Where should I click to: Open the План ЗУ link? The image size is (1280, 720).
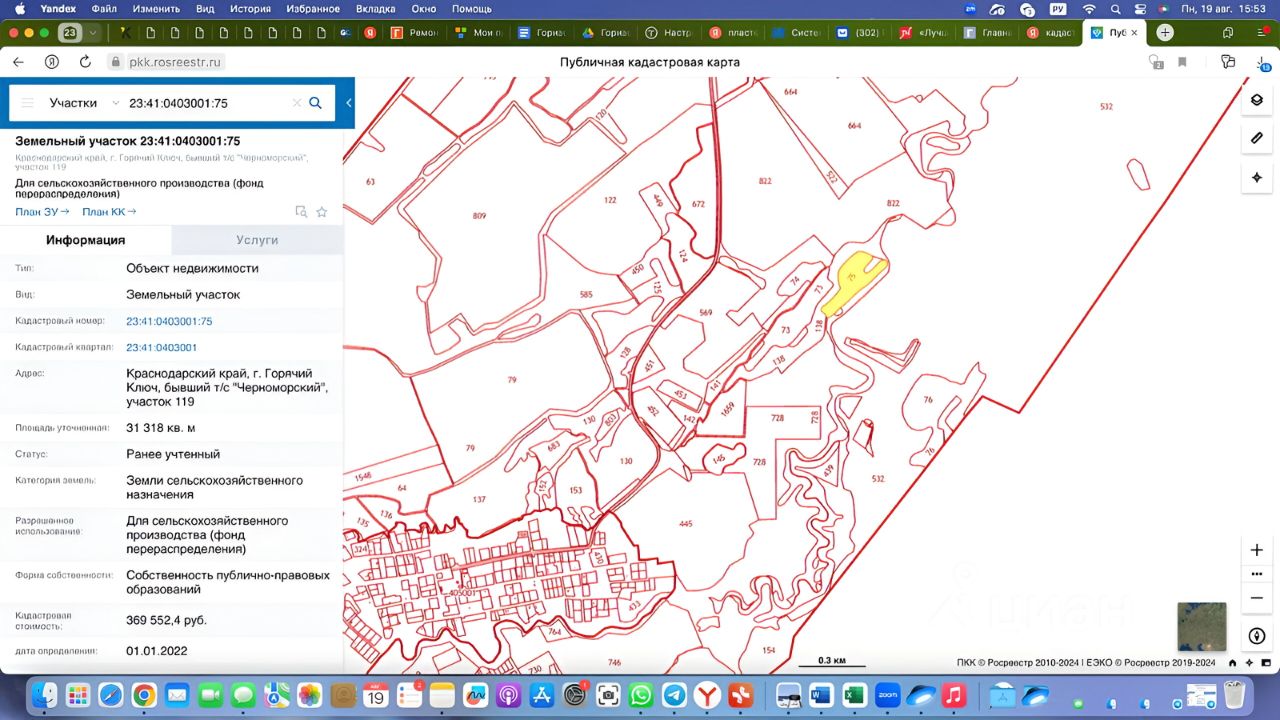42,212
